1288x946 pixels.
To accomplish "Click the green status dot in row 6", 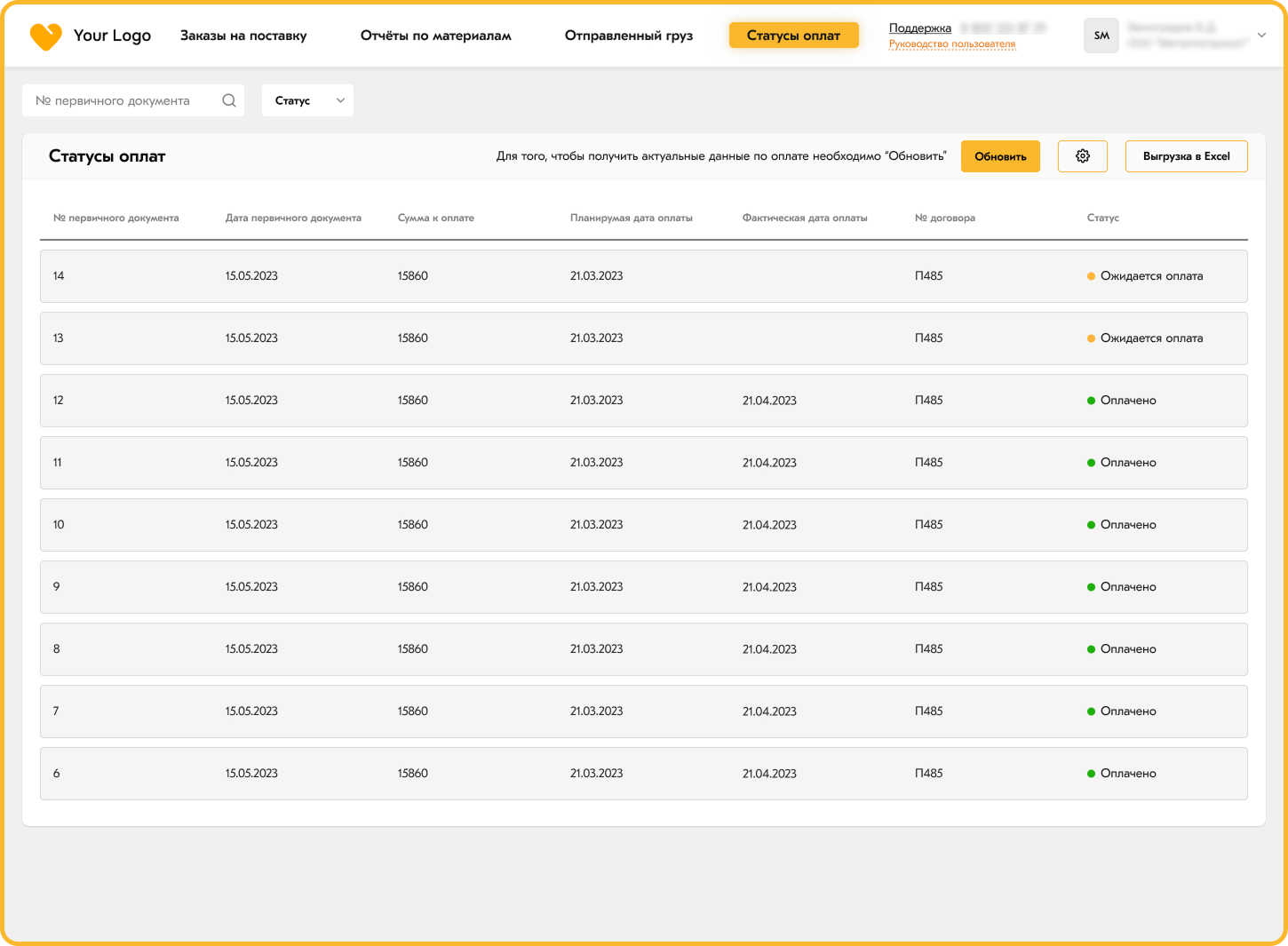I will click(1091, 774).
